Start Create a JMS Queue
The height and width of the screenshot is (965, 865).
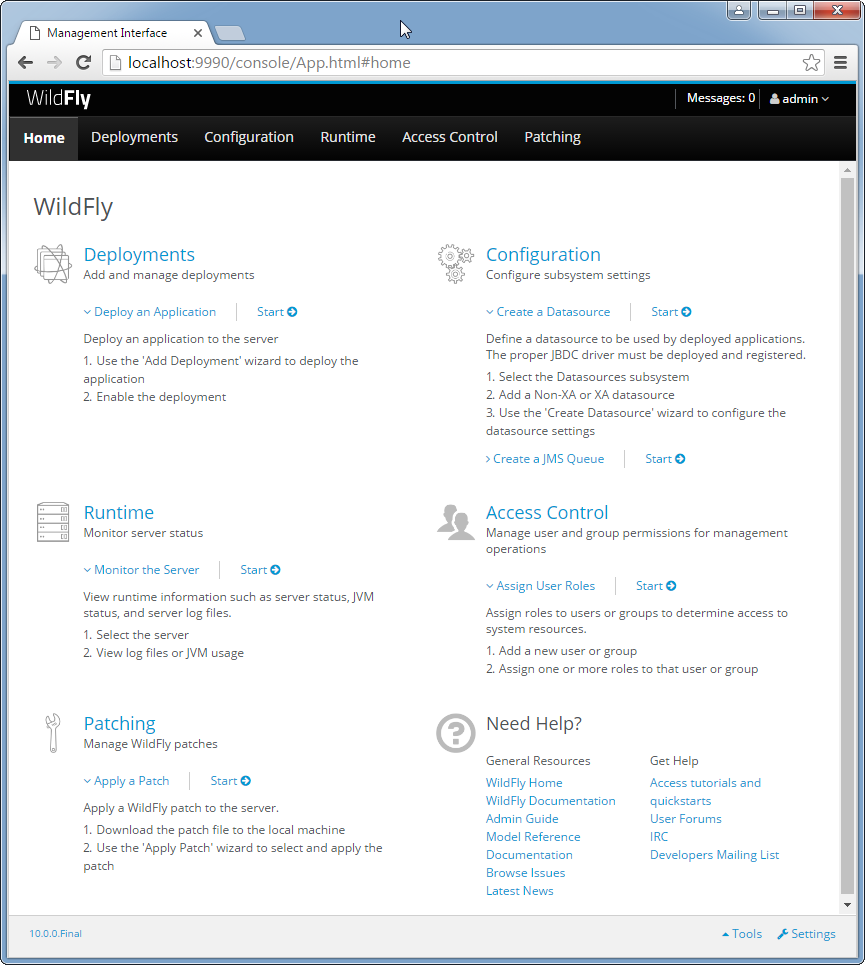[665, 459]
